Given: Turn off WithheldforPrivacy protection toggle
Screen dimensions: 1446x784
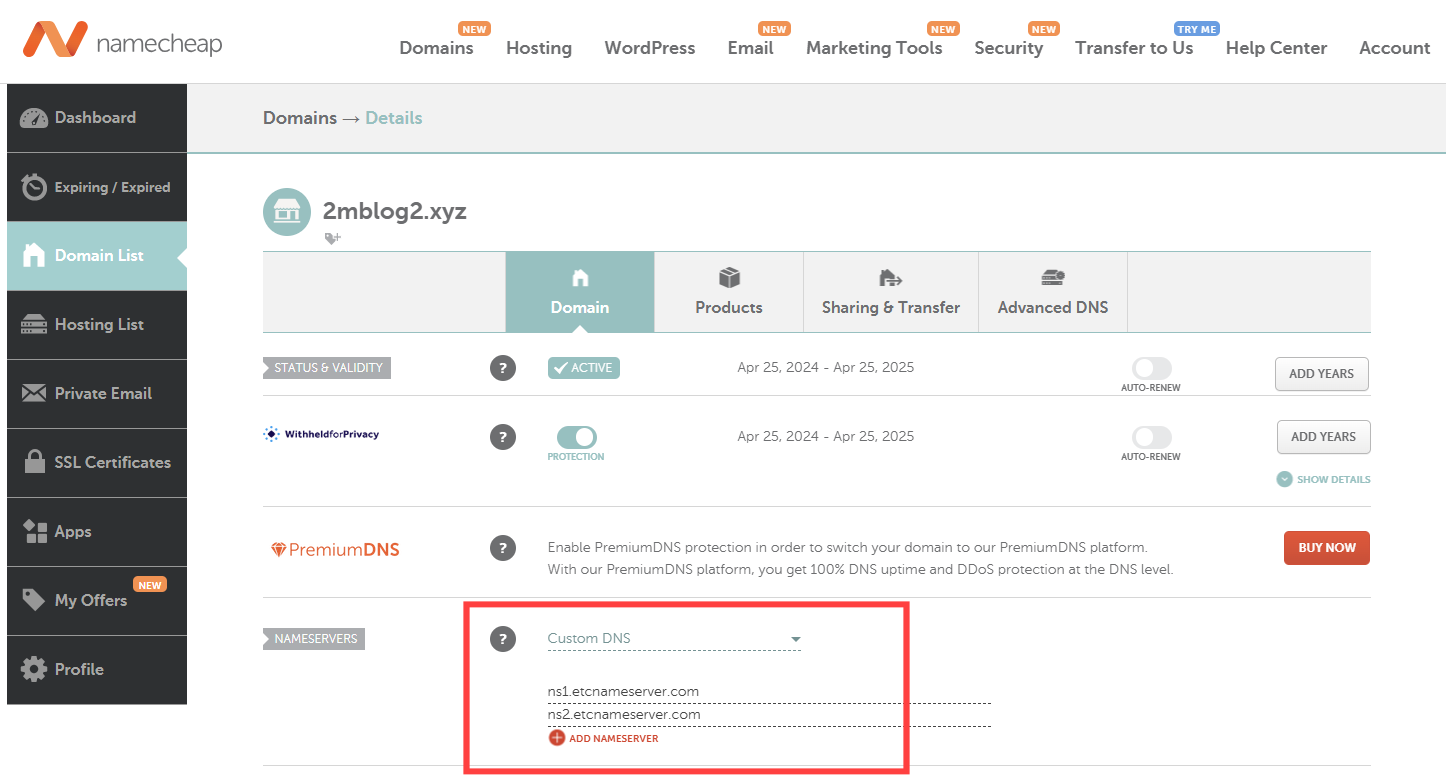Looking at the screenshot, I should [x=576, y=437].
